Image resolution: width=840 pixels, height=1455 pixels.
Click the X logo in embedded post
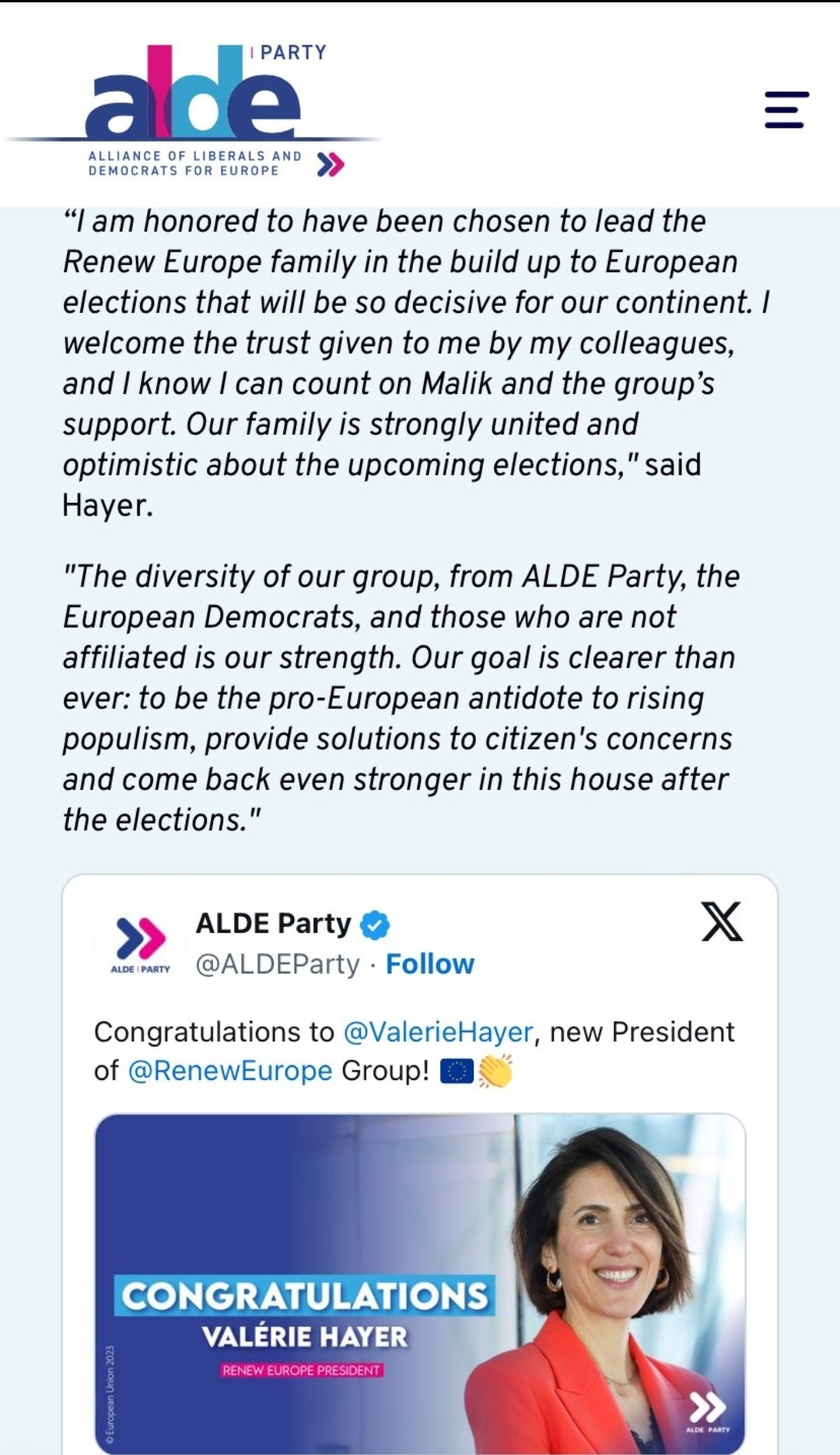coord(722,922)
